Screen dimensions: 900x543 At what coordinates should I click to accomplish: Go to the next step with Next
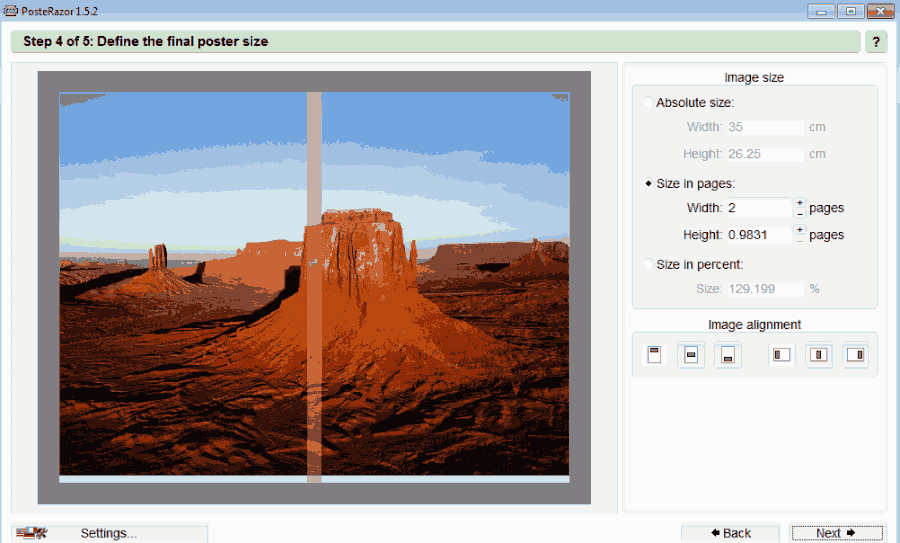(x=836, y=533)
